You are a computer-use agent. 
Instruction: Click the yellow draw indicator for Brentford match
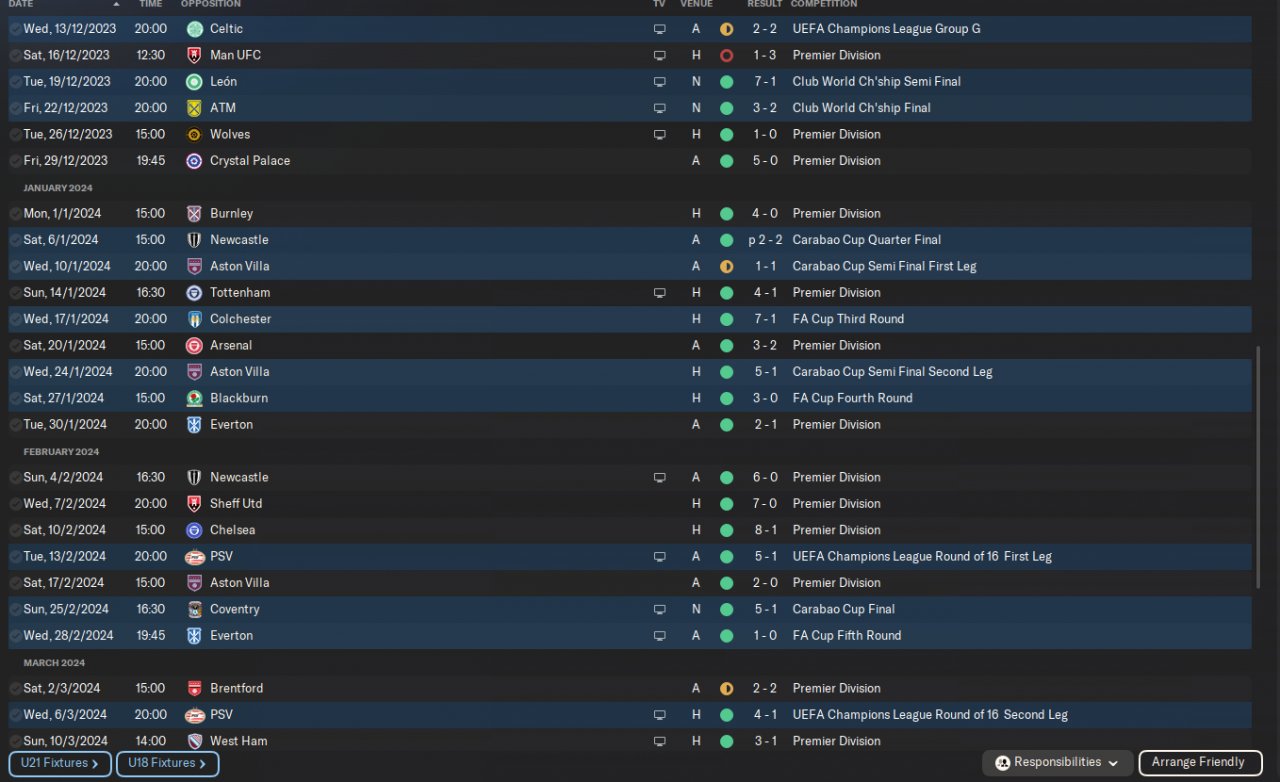(726, 688)
